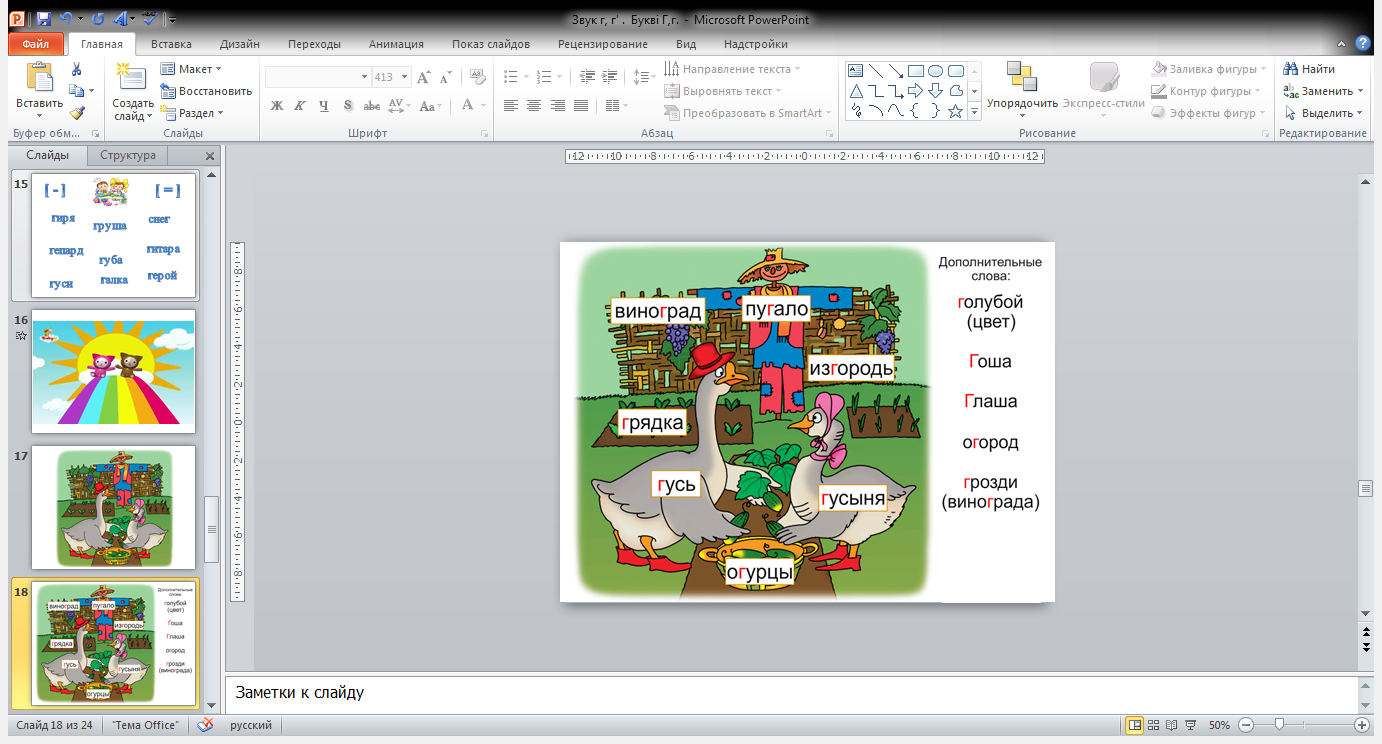Click the Cut scissors icon
The height and width of the screenshot is (744, 1382).
(76, 69)
